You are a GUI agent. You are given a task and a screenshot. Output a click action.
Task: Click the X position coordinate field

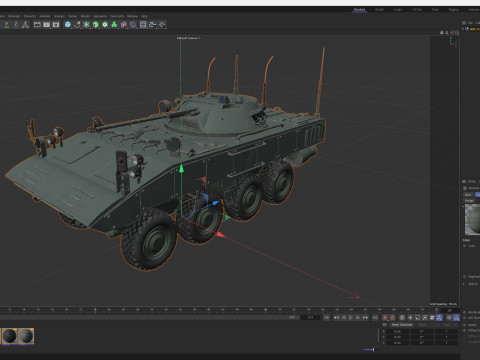(x=398, y=331)
